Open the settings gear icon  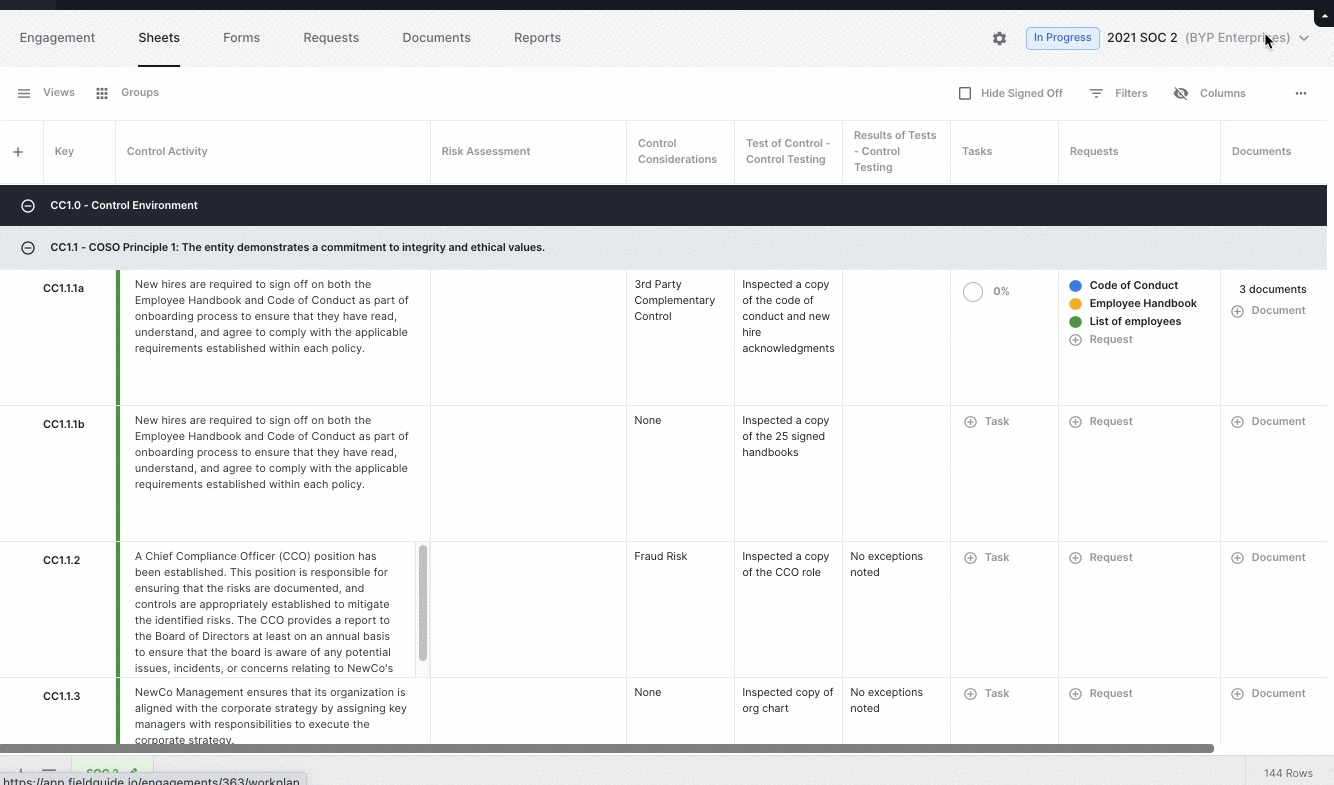pos(999,38)
